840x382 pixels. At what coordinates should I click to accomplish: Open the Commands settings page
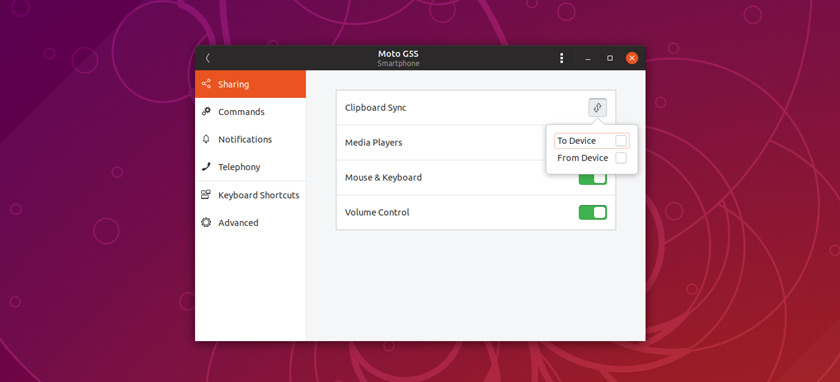tap(250, 111)
